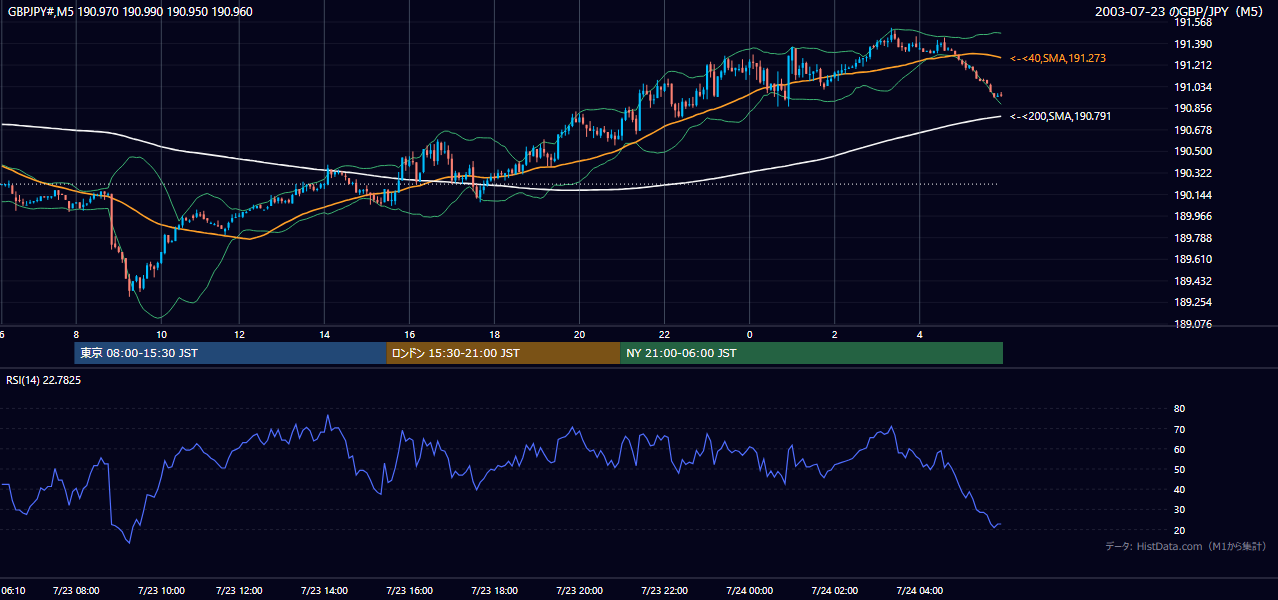This screenshot has height=600, width=1278.
Task: Click RSI scale value 50
Action: pyautogui.click(x=1179, y=469)
